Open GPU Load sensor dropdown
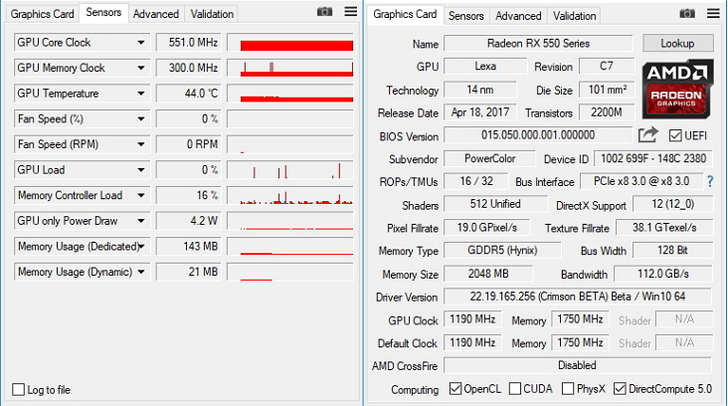The height and width of the screenshot is (406, 728). [x=141, y=170]
